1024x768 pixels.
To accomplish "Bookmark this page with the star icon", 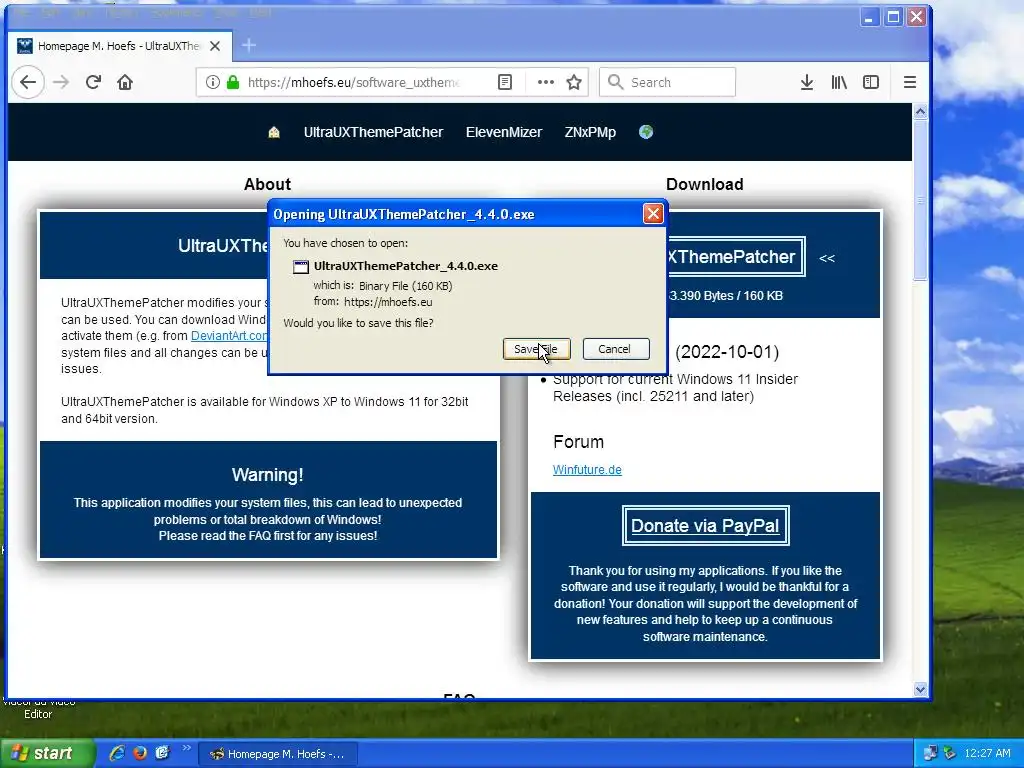I will click(574, 82).
